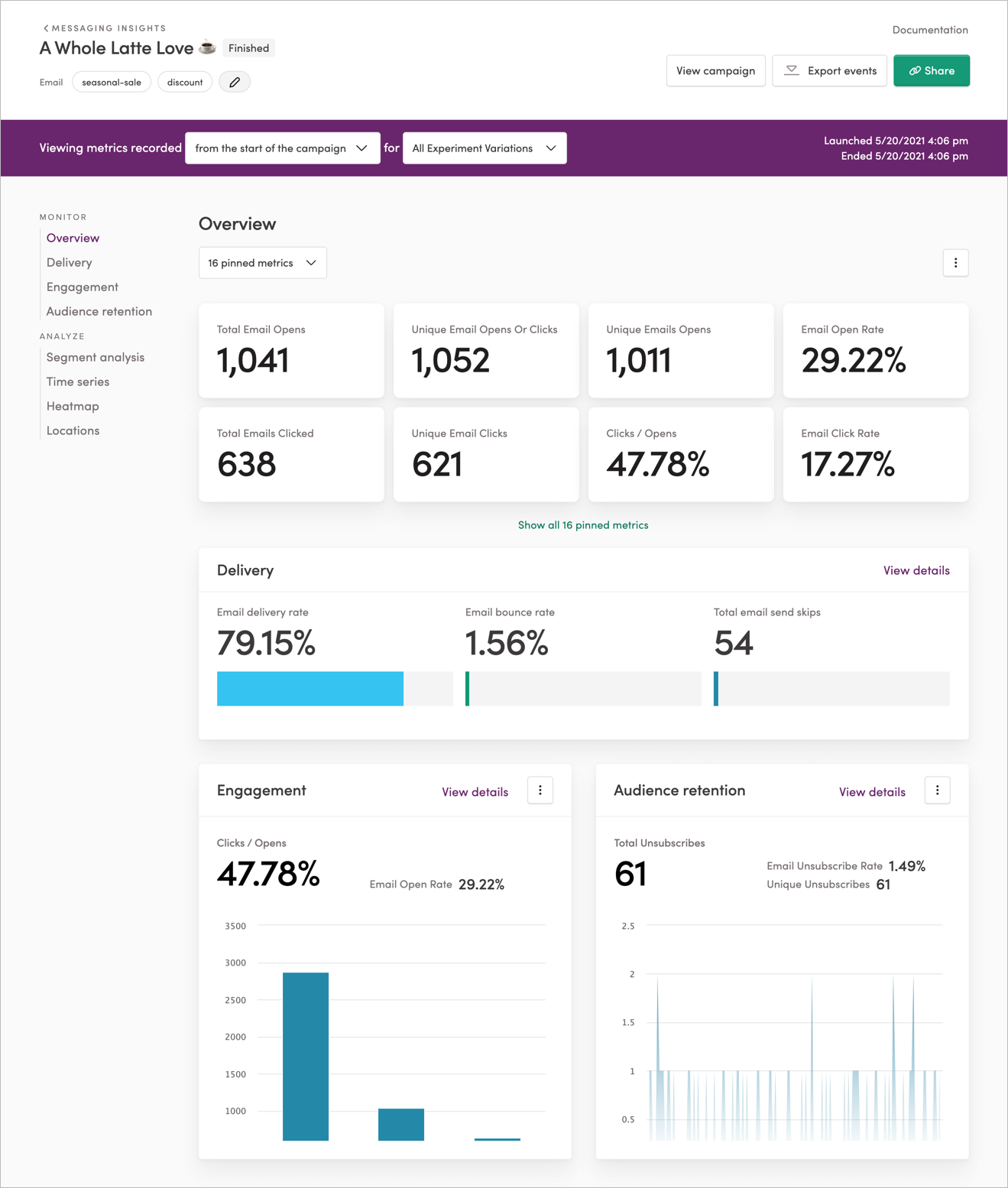
Task: Select the seasonal-sale tag
Action: [x=112, y=82]
